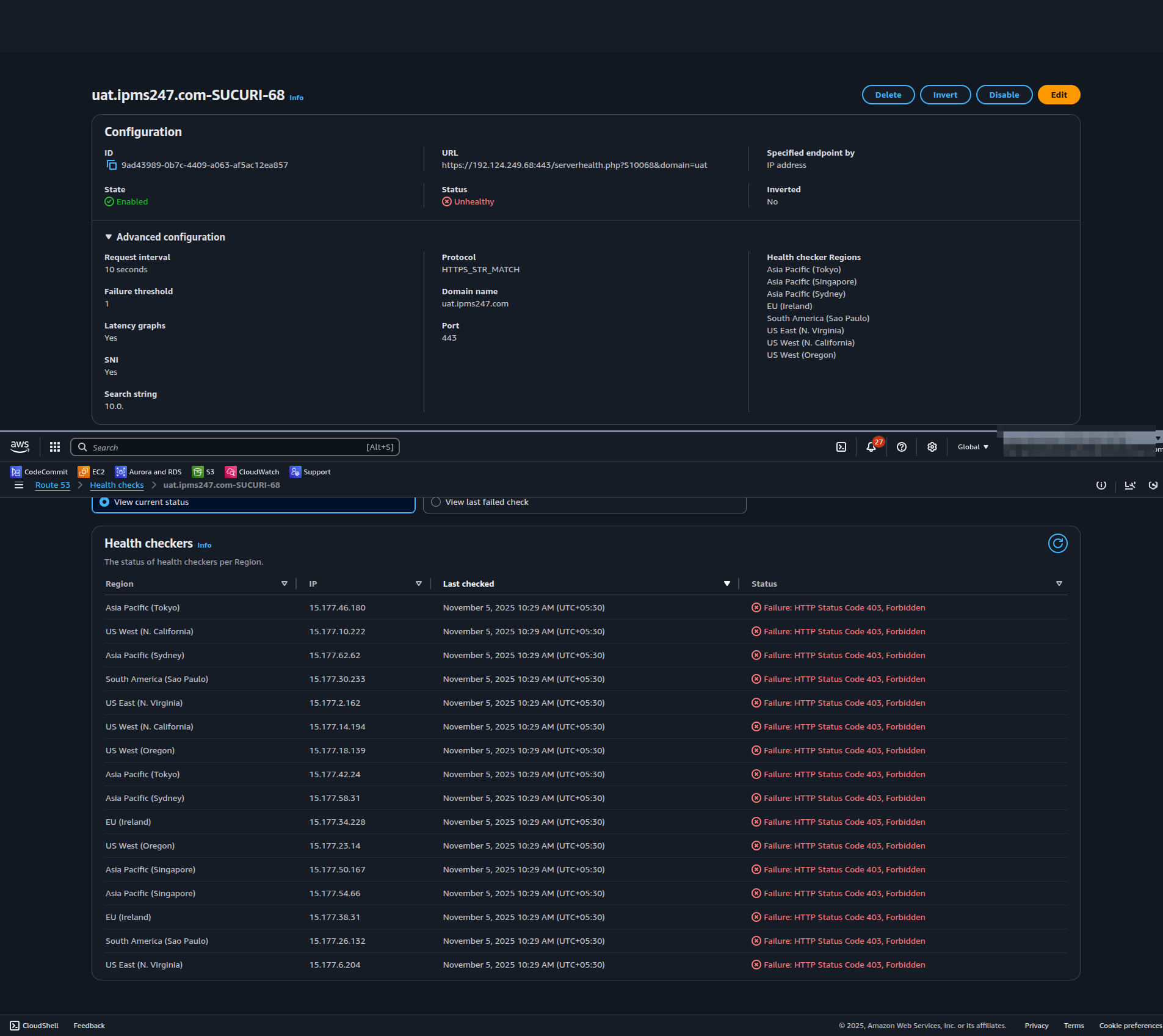
Task: Open Aurora and RDS shortcut
Action: pyautogui.click(x=148, y=472)
